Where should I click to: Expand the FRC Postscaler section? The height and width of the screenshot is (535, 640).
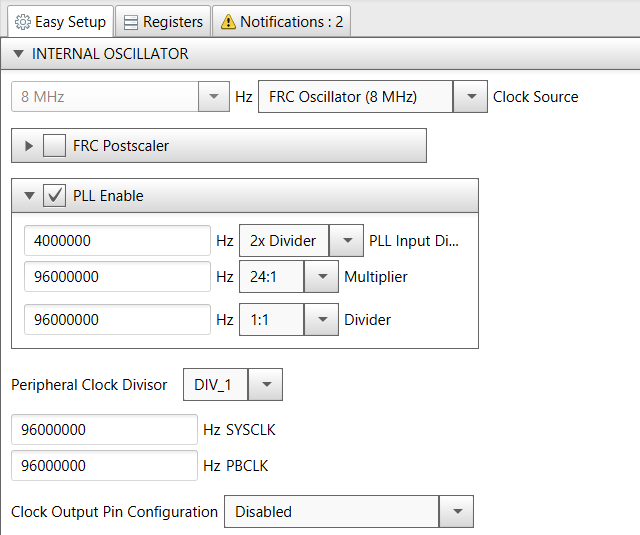tap(29, 146)
